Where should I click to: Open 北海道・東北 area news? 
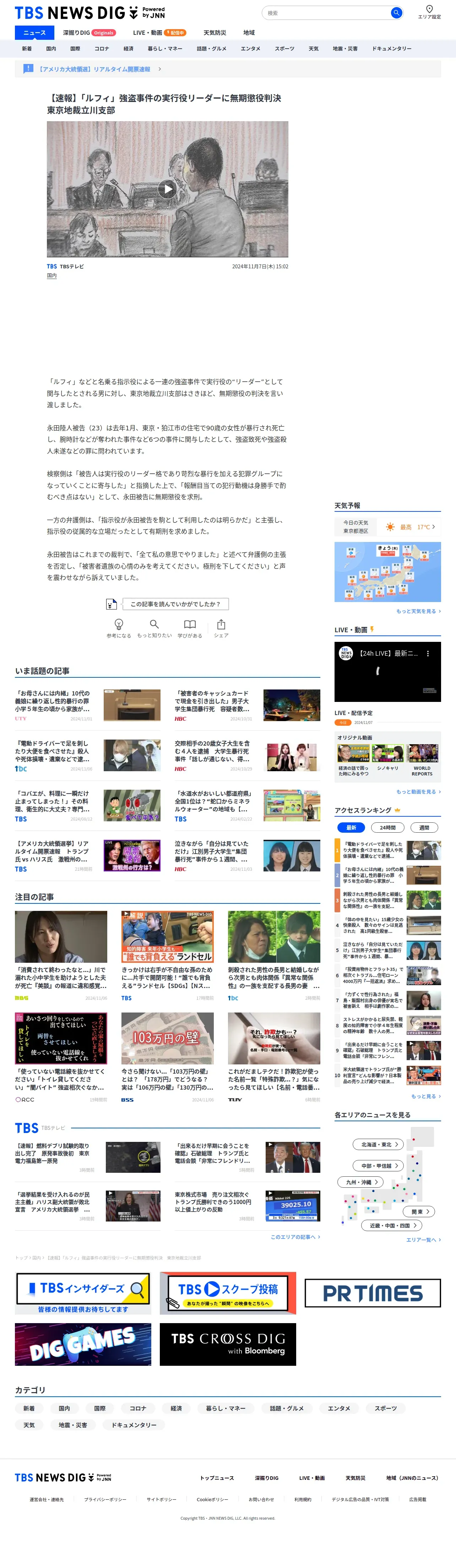pos(378,1144)
